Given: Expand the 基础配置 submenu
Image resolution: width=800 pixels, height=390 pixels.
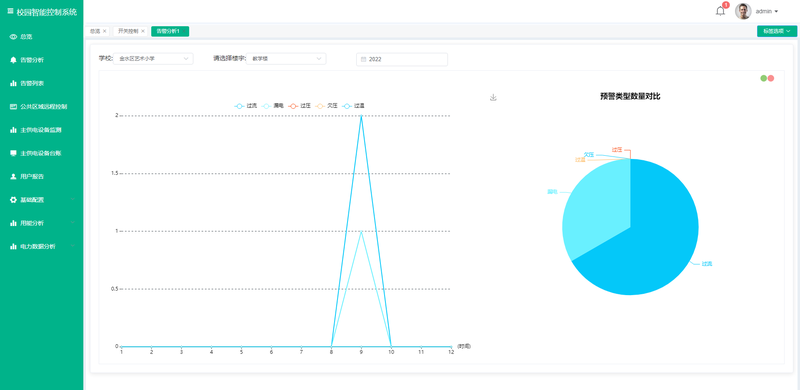Looking at the screenshot, I should click(41, 200).
